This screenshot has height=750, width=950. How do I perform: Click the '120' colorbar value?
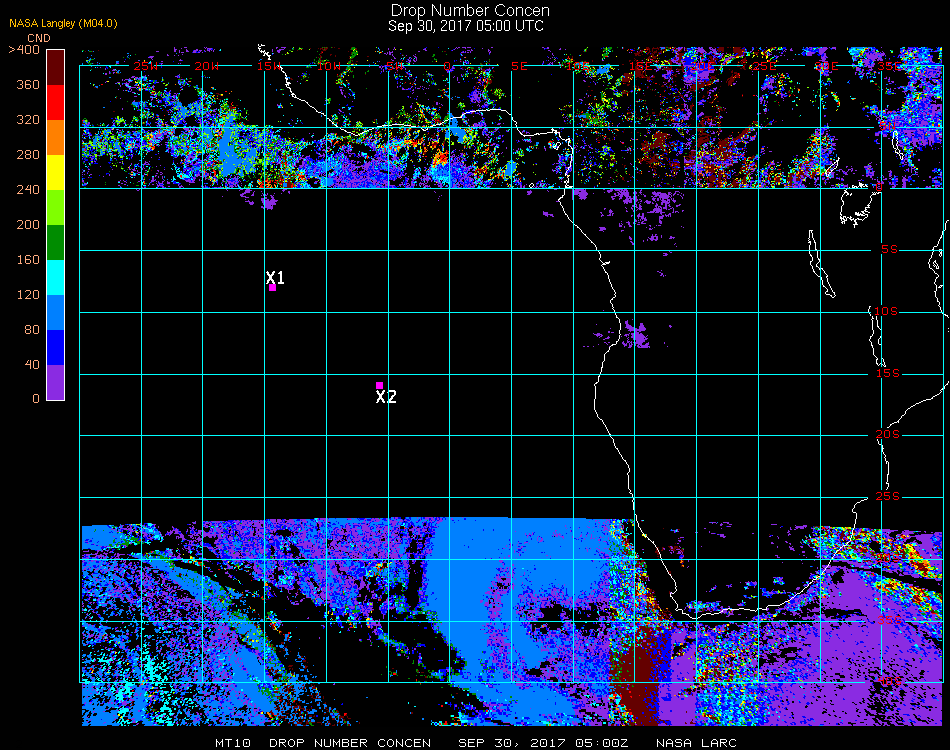point(28,295)
